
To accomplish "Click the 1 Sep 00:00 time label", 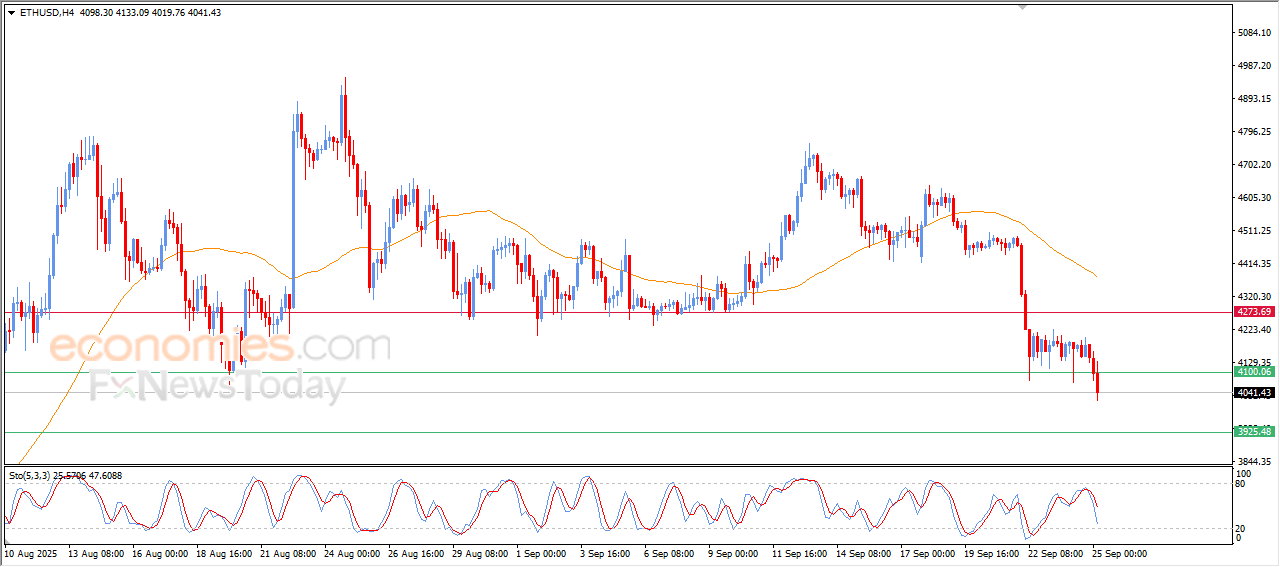I will pyautogui.click(x=541, y=553).
